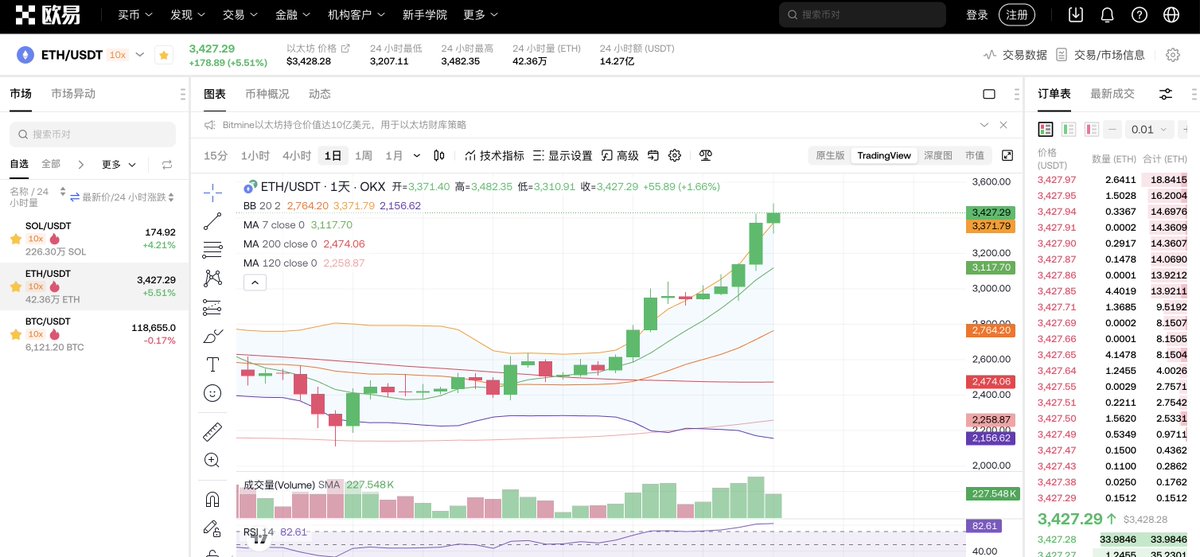The image size is (1200, 557).
Task: Open more timeframes dropdown after 1月
Action: pos(416,155)
